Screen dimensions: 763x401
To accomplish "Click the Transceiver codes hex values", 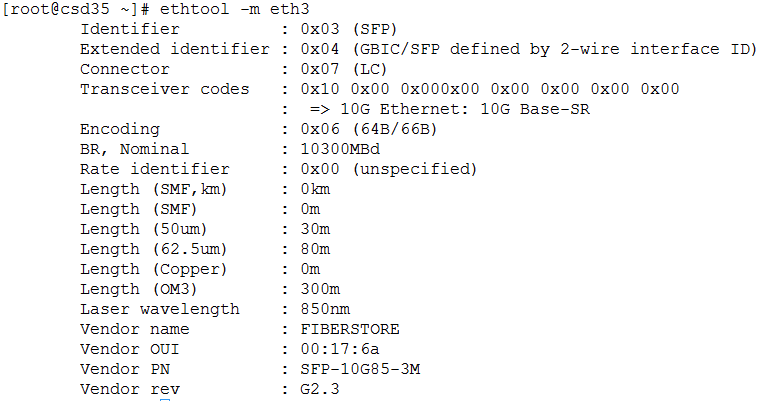I will [x=490, y=89].
